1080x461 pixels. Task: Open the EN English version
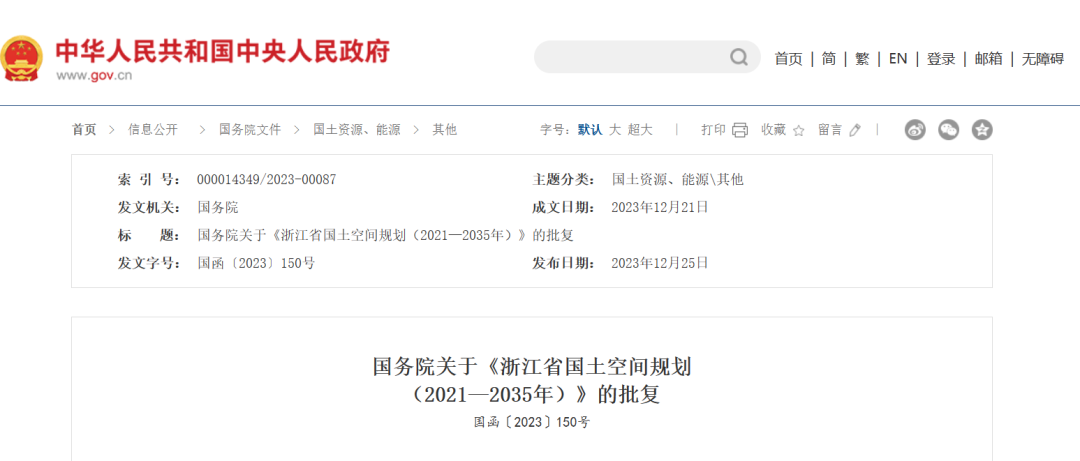coord(898,59)
